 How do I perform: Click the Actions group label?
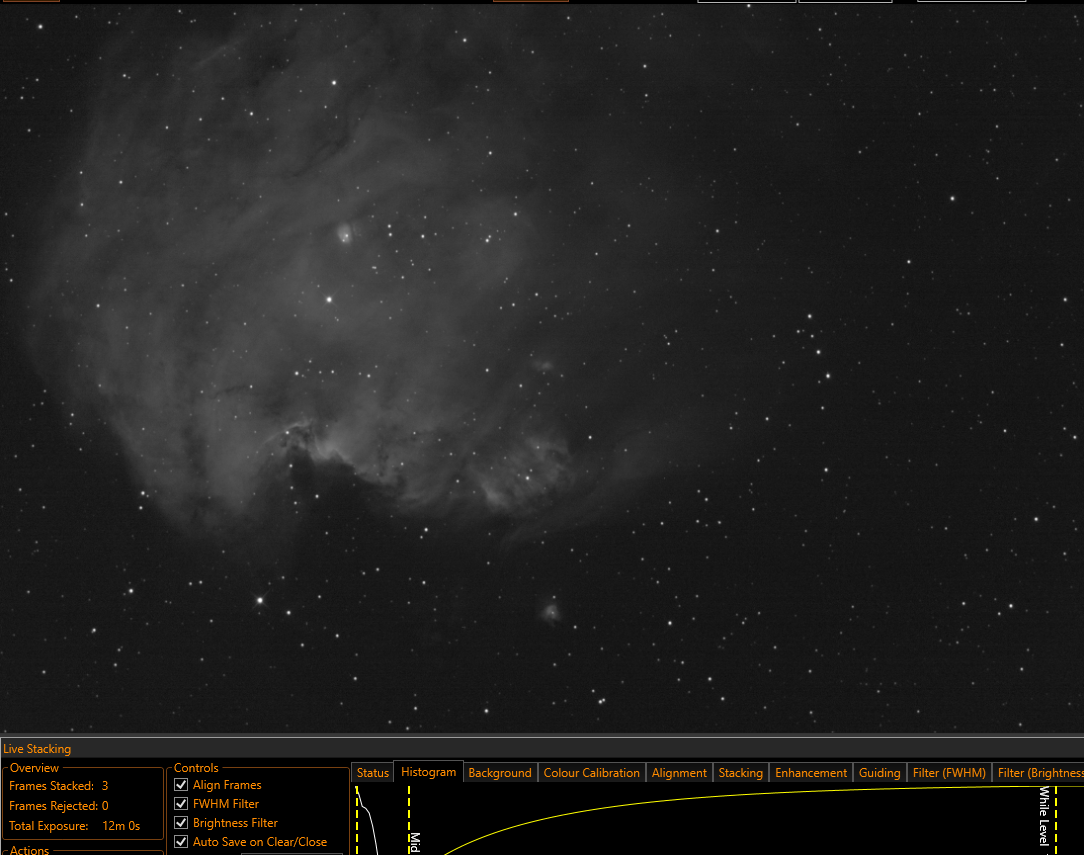tap(30, 850)
